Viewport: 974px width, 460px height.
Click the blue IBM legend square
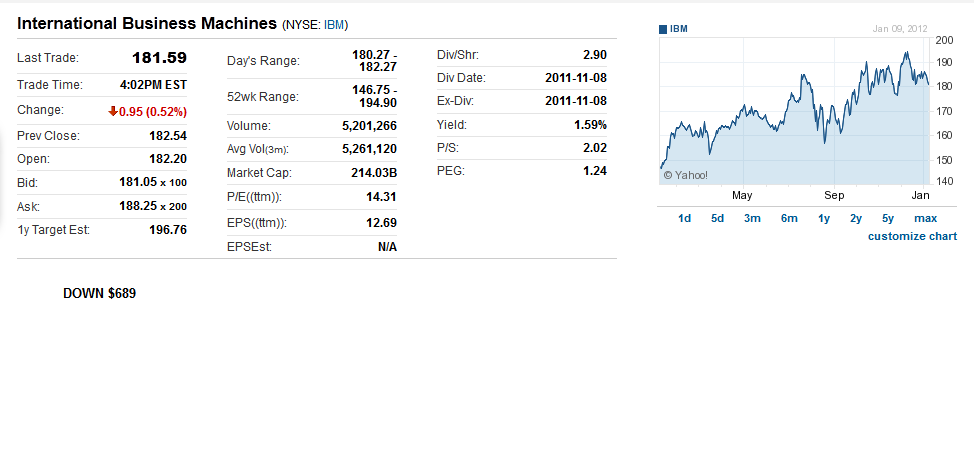click(663, 29)
